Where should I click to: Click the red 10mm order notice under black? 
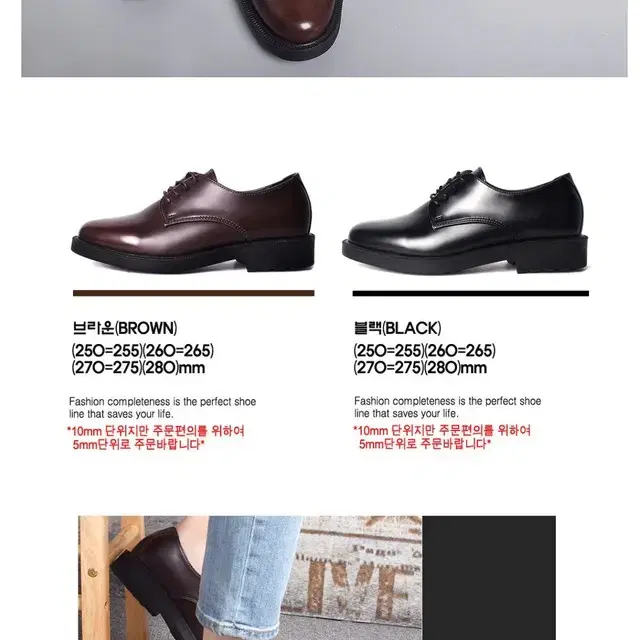pyautogui.click(x=442, y=437)
